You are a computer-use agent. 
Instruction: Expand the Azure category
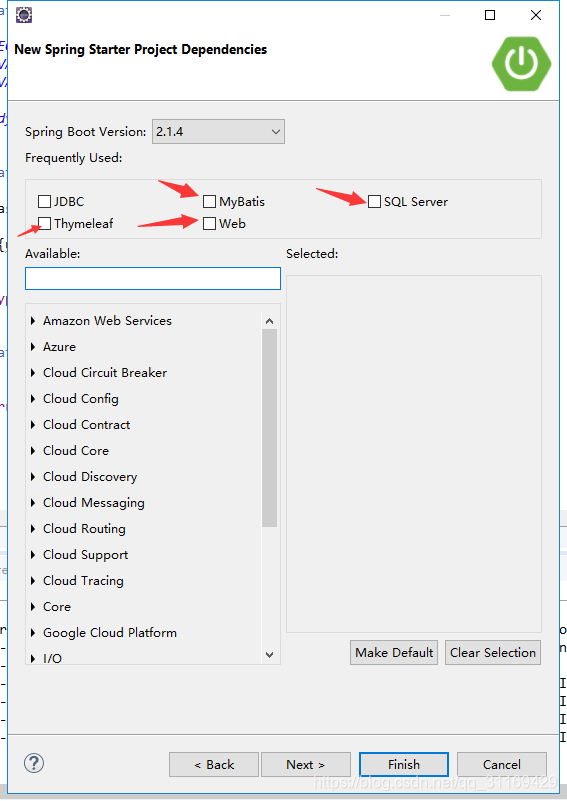click(33, 347)
